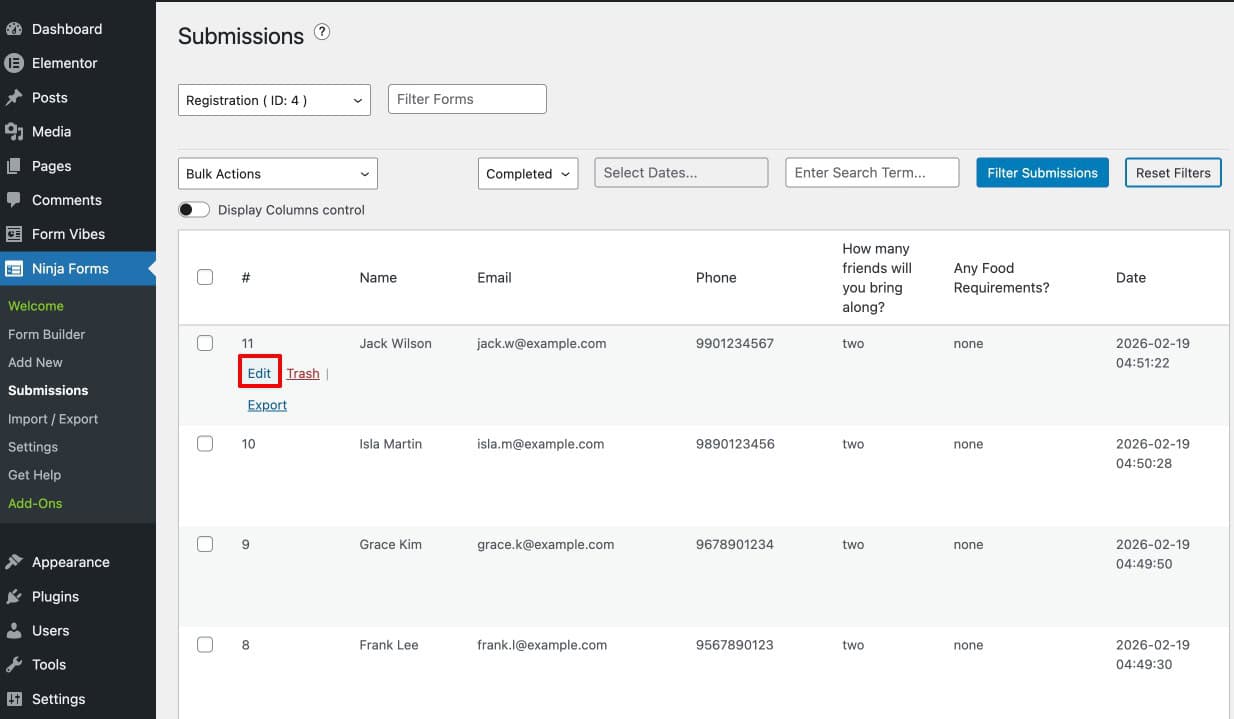This screenshot has height=719, width=1234.
Task: Toggle the Display Columns control switch
Action: tap(194, 210)
